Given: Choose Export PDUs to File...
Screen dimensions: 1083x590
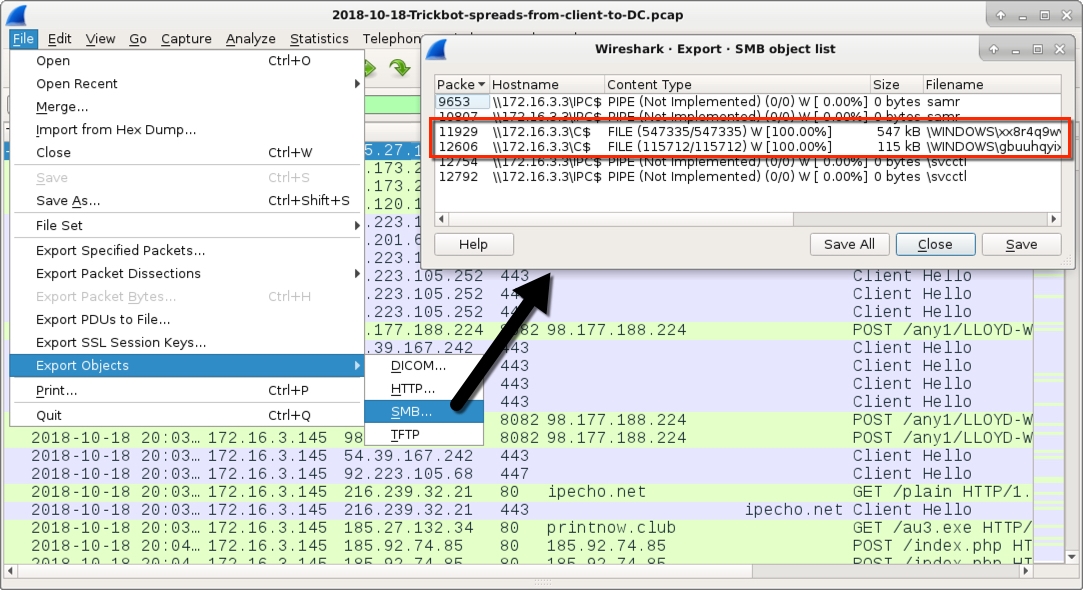Looking at the screenshot, I should click(187, 319).
